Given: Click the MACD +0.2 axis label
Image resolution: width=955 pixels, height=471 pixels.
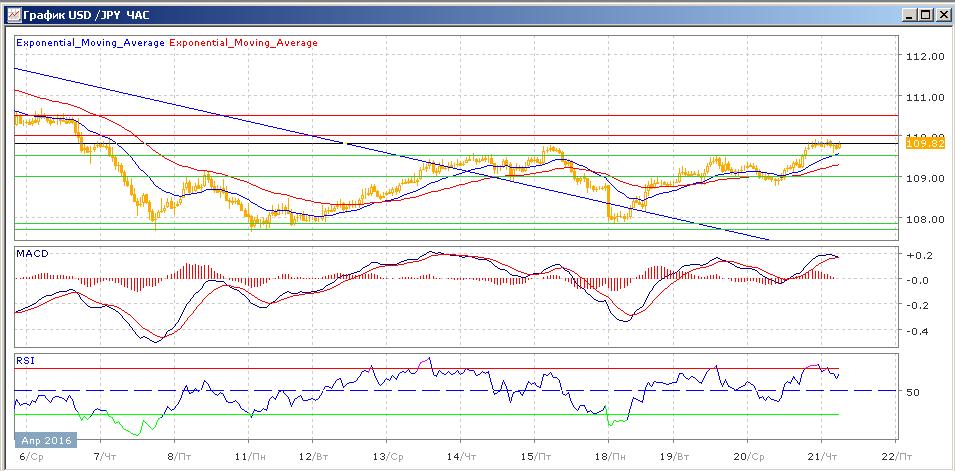Looking at the screenshot, I should click(918, 256).
